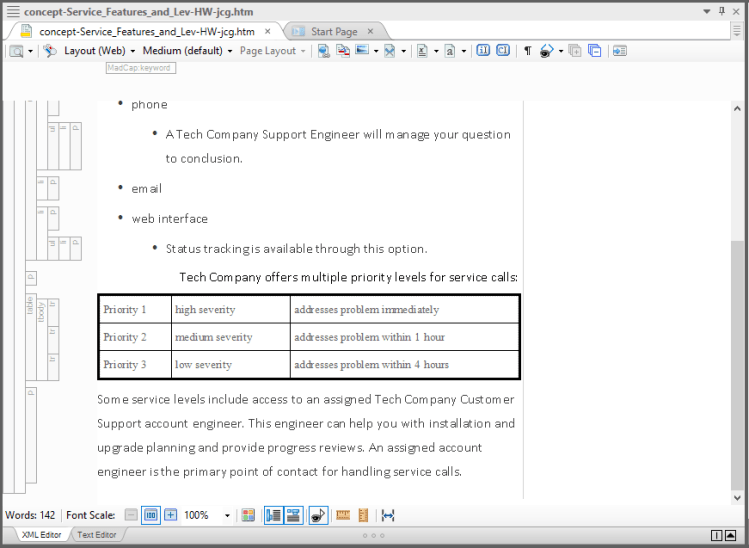Open the Layout (Web) dropdown
749x548 pixels.
[99, 51]
